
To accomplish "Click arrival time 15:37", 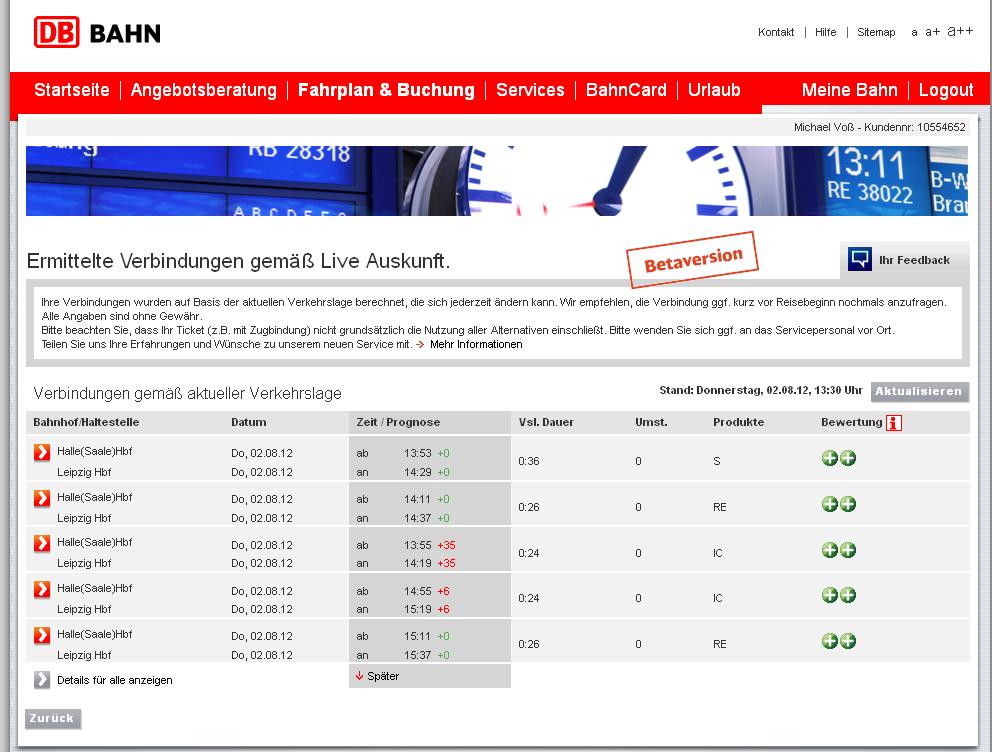I will click(418, 655).
